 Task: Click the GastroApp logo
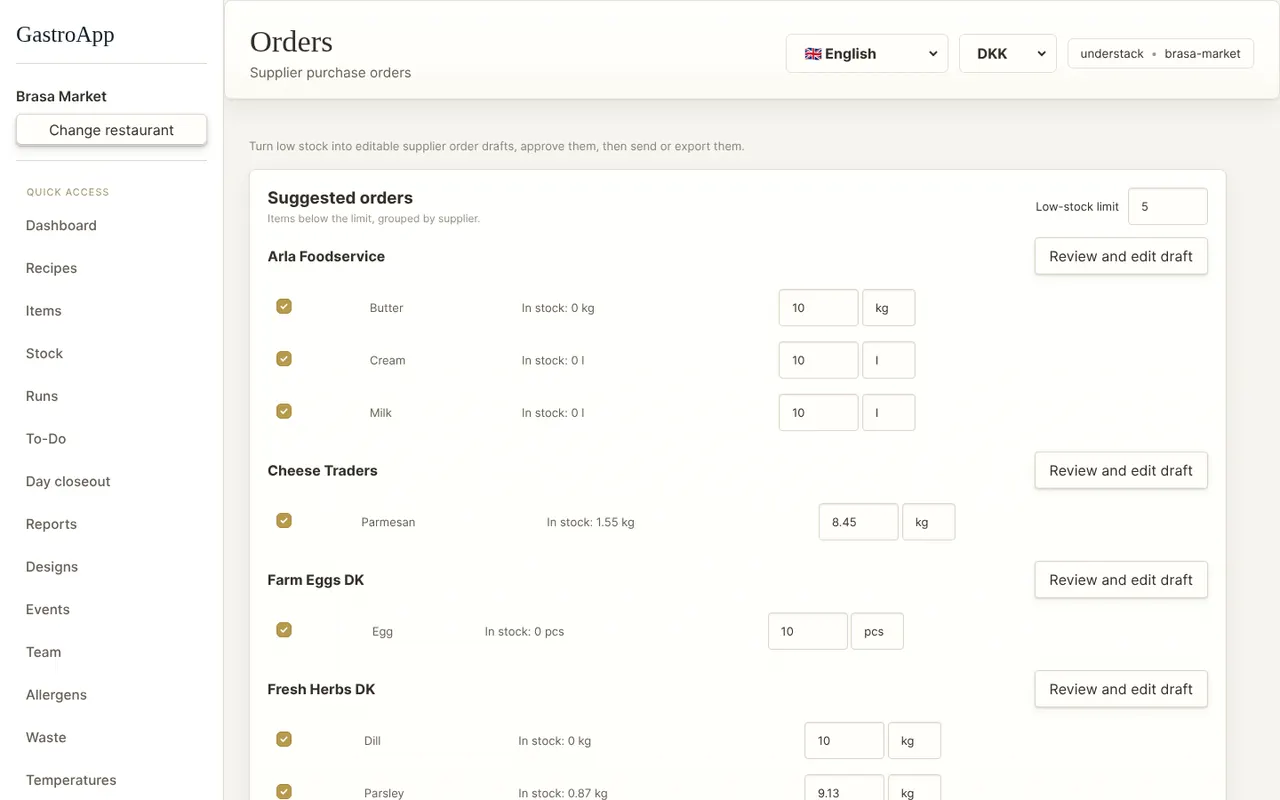[65, 35]
